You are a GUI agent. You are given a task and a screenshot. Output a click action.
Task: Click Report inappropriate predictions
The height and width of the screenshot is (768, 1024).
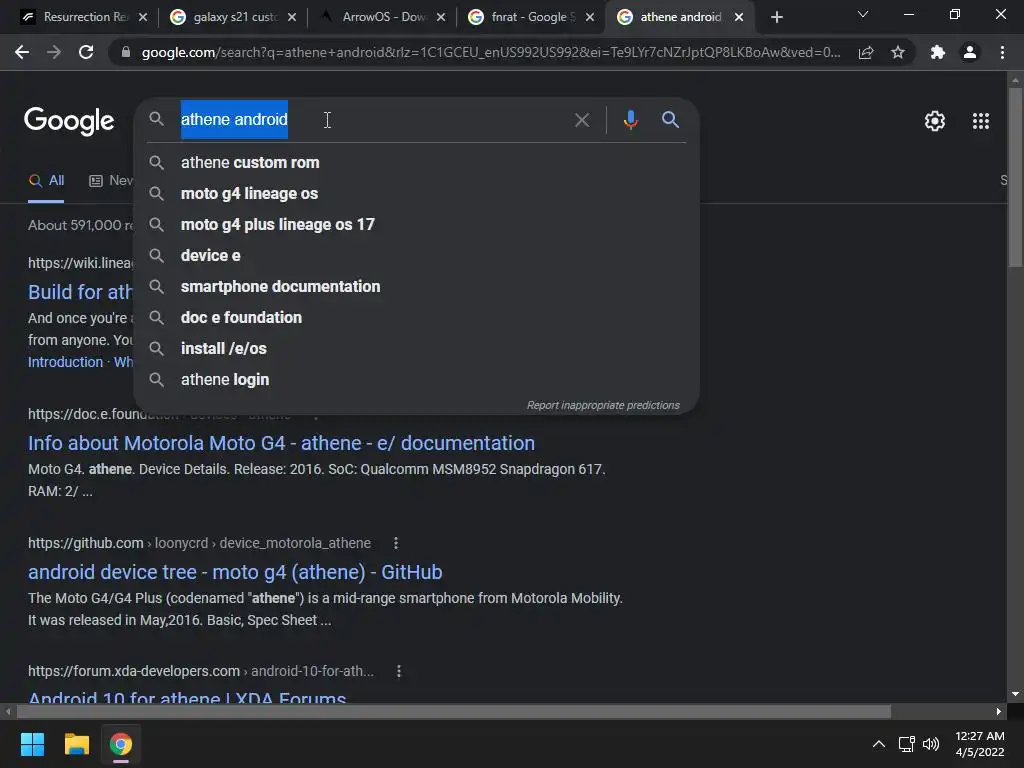[x=603, y=406]
